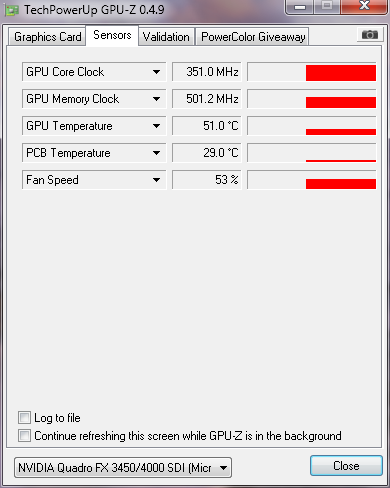Click the GPU-Z app icon in title bar
The image size is (390, 488).
12,10
